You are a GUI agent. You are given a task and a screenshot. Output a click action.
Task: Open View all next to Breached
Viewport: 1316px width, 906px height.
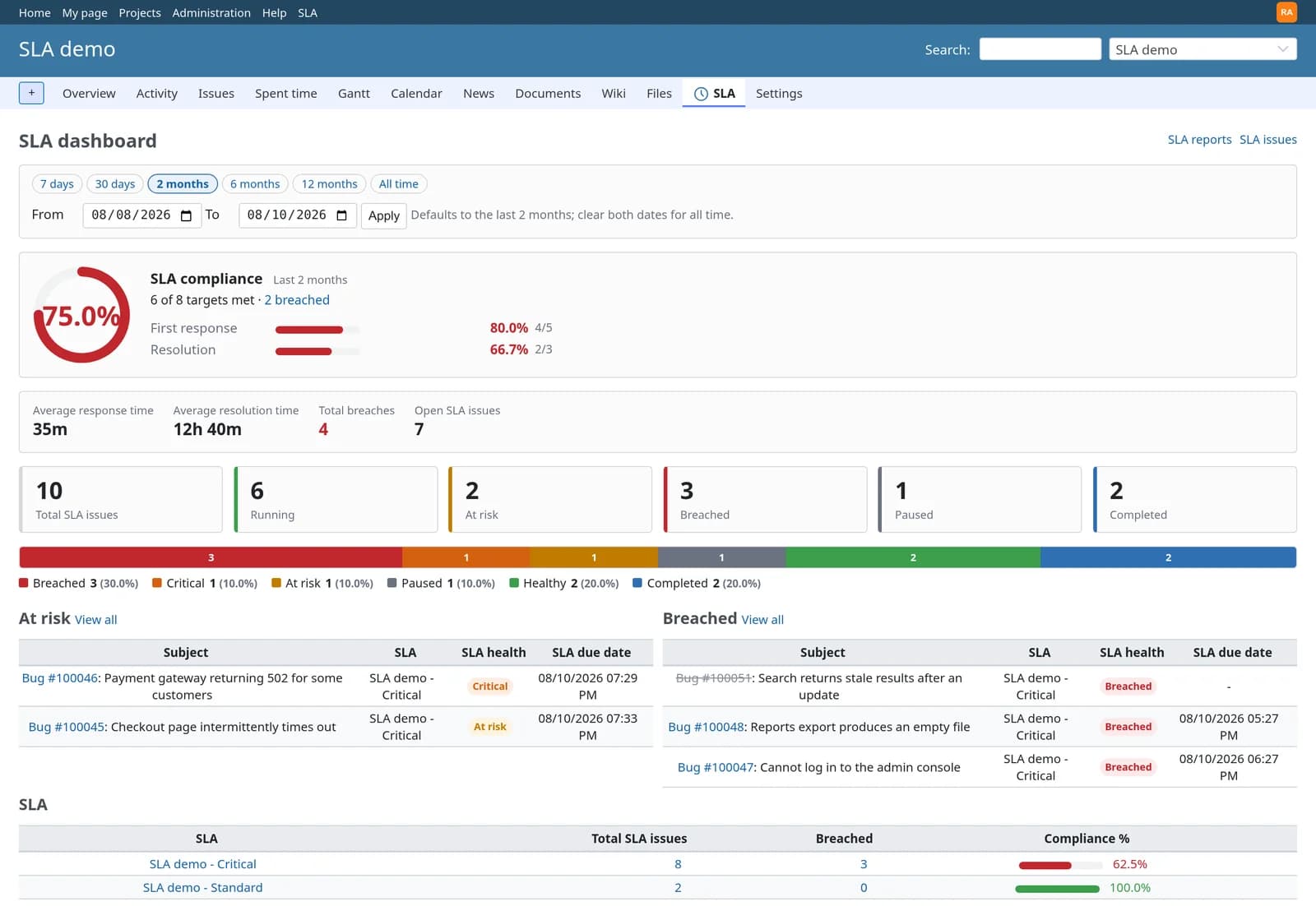pyautogui.click(x=762, y=620)
